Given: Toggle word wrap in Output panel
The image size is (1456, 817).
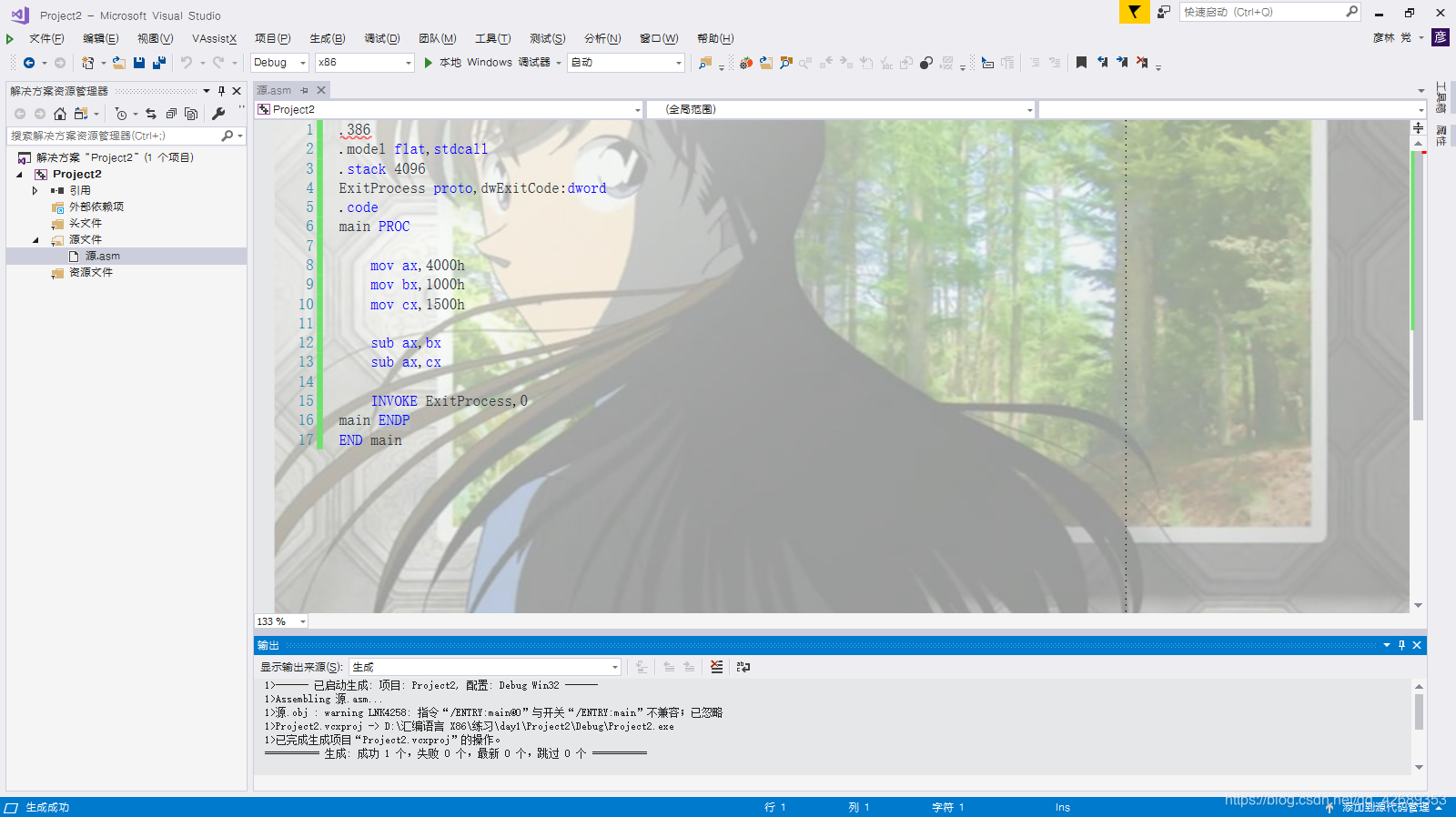Looking at the screenshot, I should coord(743,667).
